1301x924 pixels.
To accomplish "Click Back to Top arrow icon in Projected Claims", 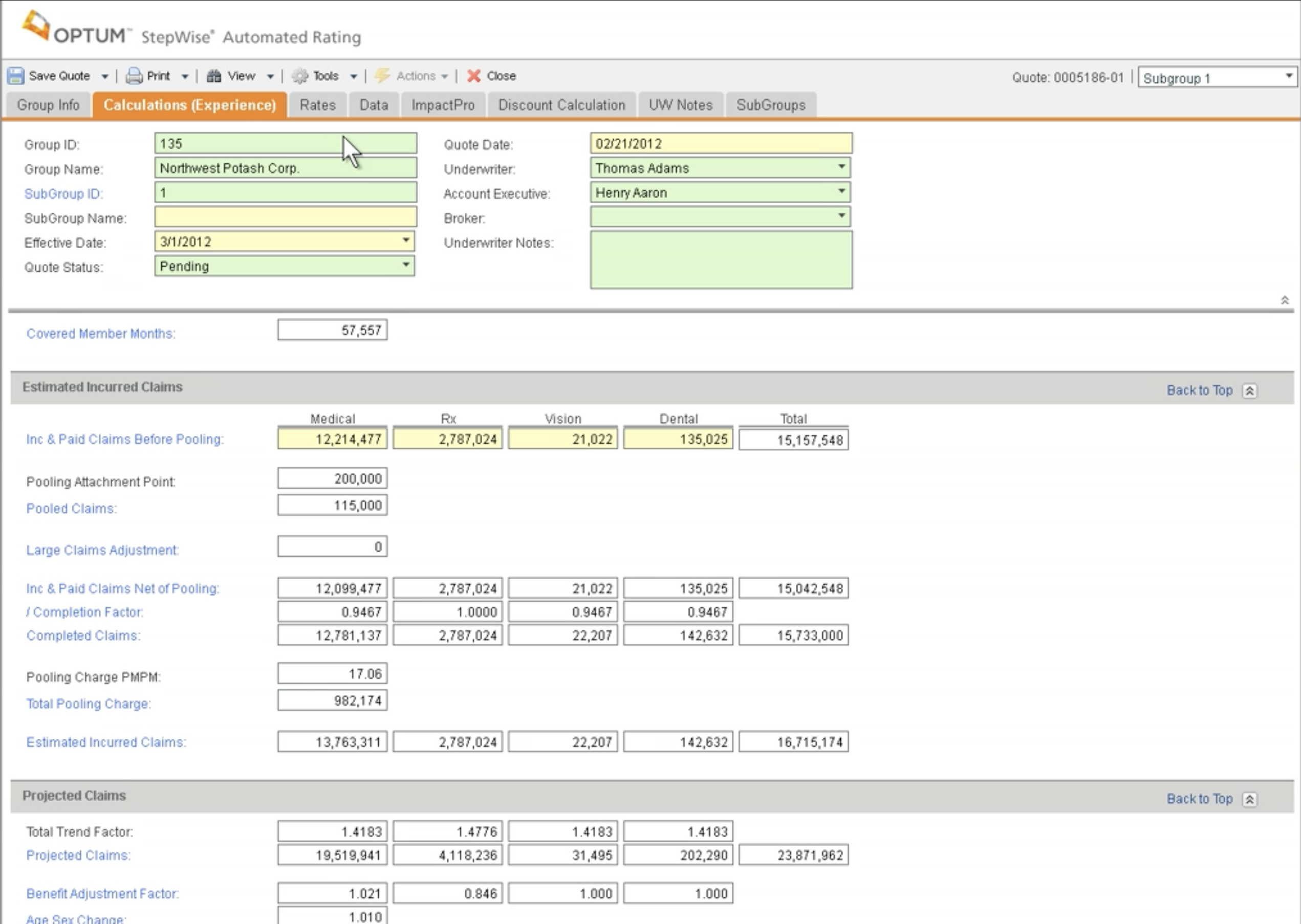I will (x=1250, y=799).
